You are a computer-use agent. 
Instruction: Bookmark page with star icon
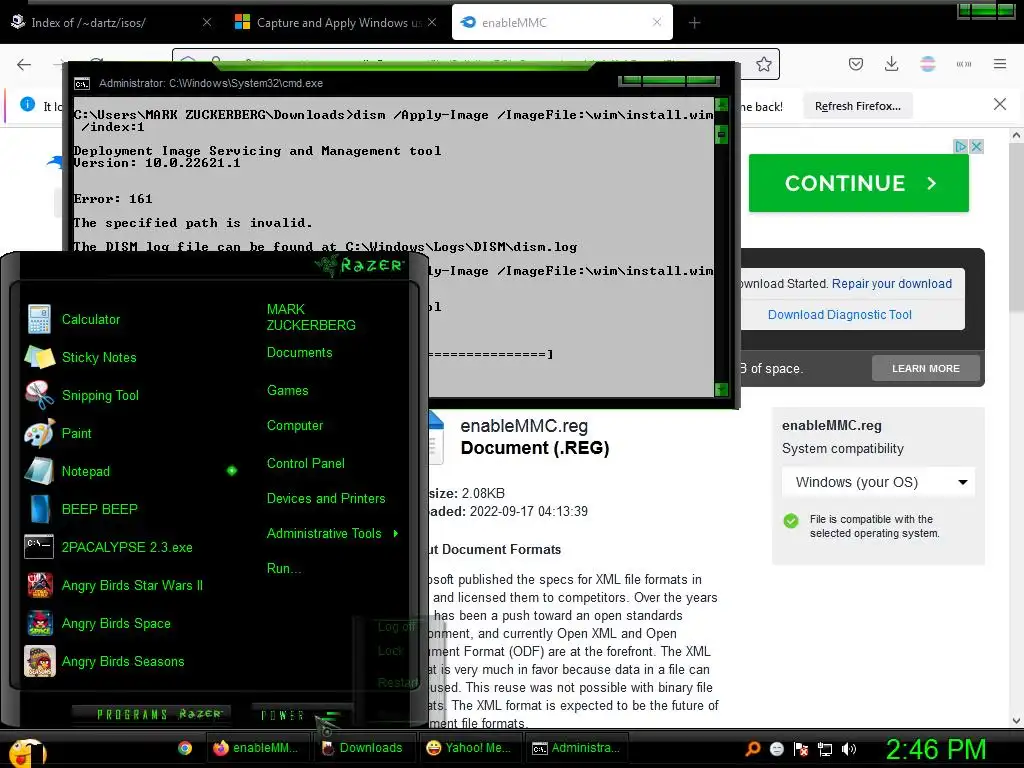(x=763, y=64)
